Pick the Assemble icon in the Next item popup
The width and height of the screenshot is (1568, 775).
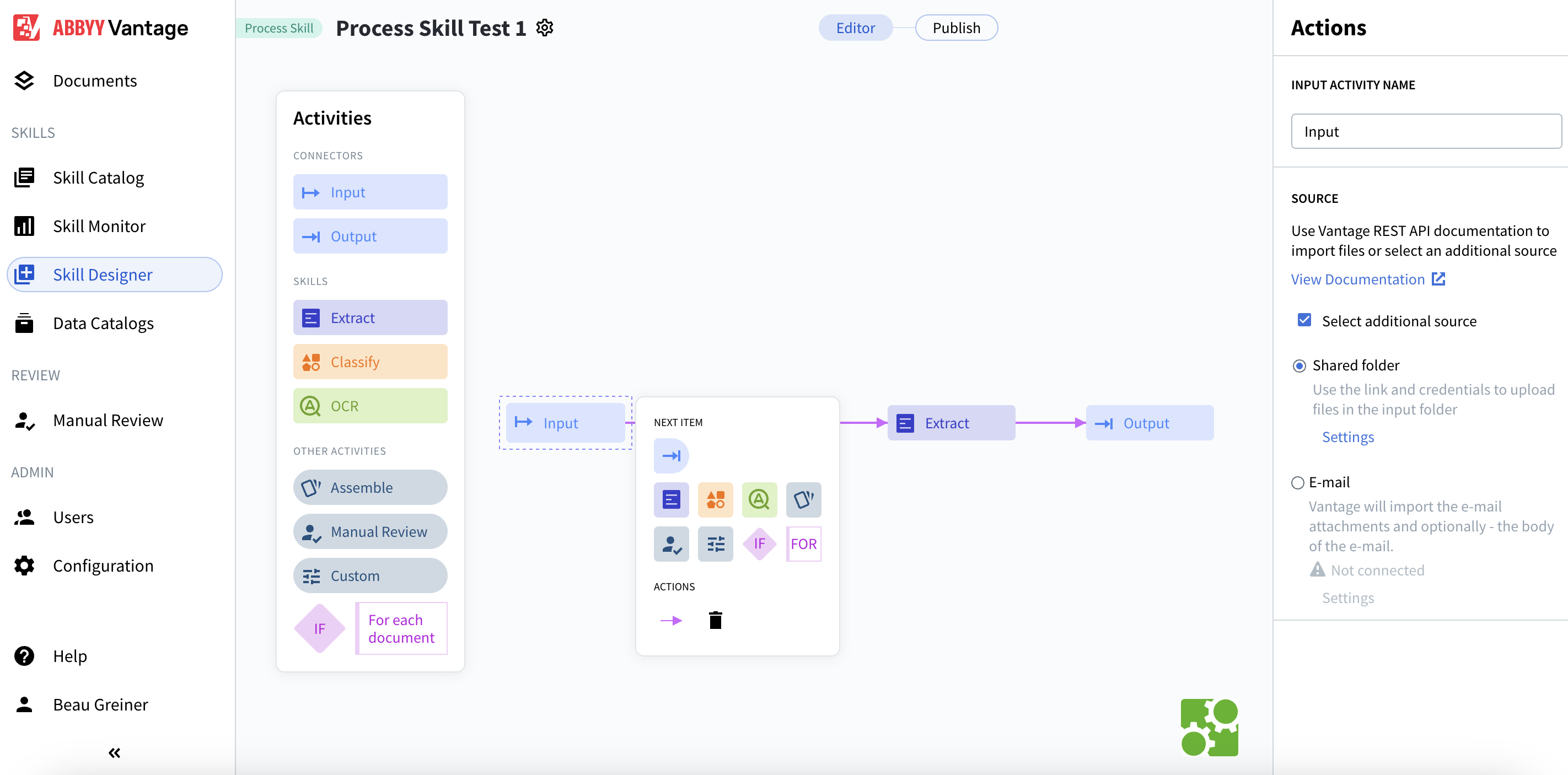click(803, 499)
